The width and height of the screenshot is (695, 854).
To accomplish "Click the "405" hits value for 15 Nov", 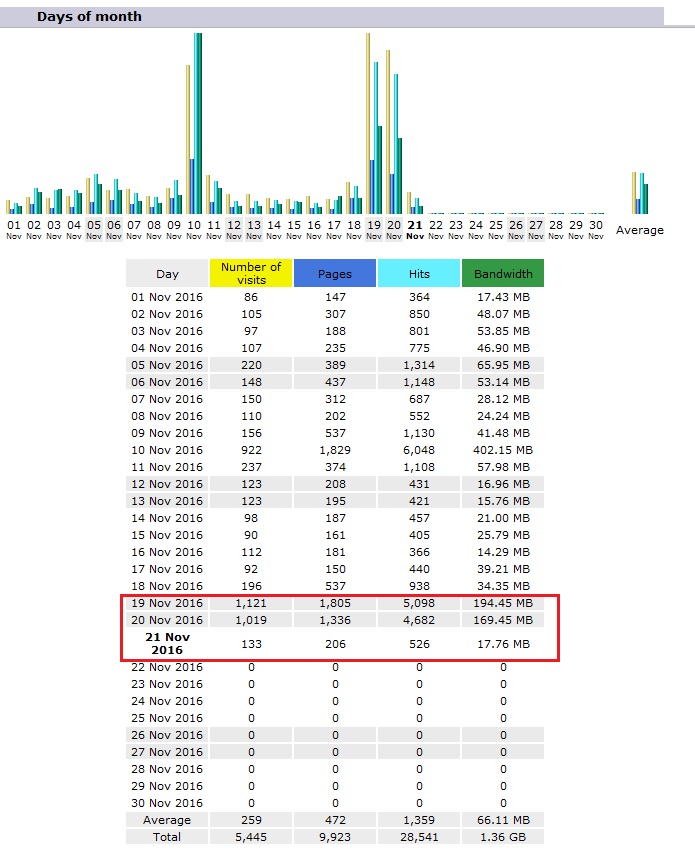I will pyautogui.click(x=419, y=535).
